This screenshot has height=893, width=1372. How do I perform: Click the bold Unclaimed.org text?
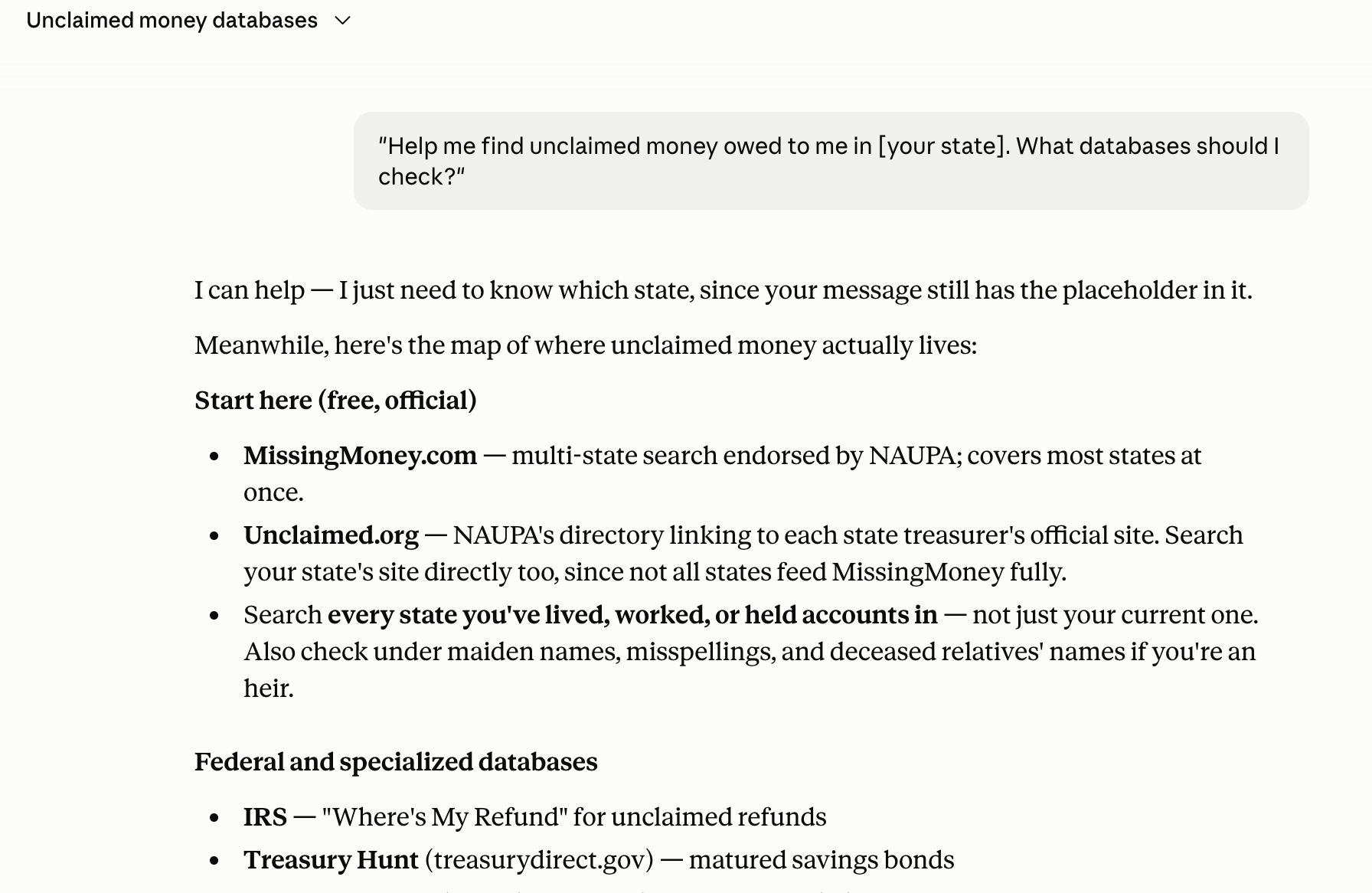coord(331,535)
